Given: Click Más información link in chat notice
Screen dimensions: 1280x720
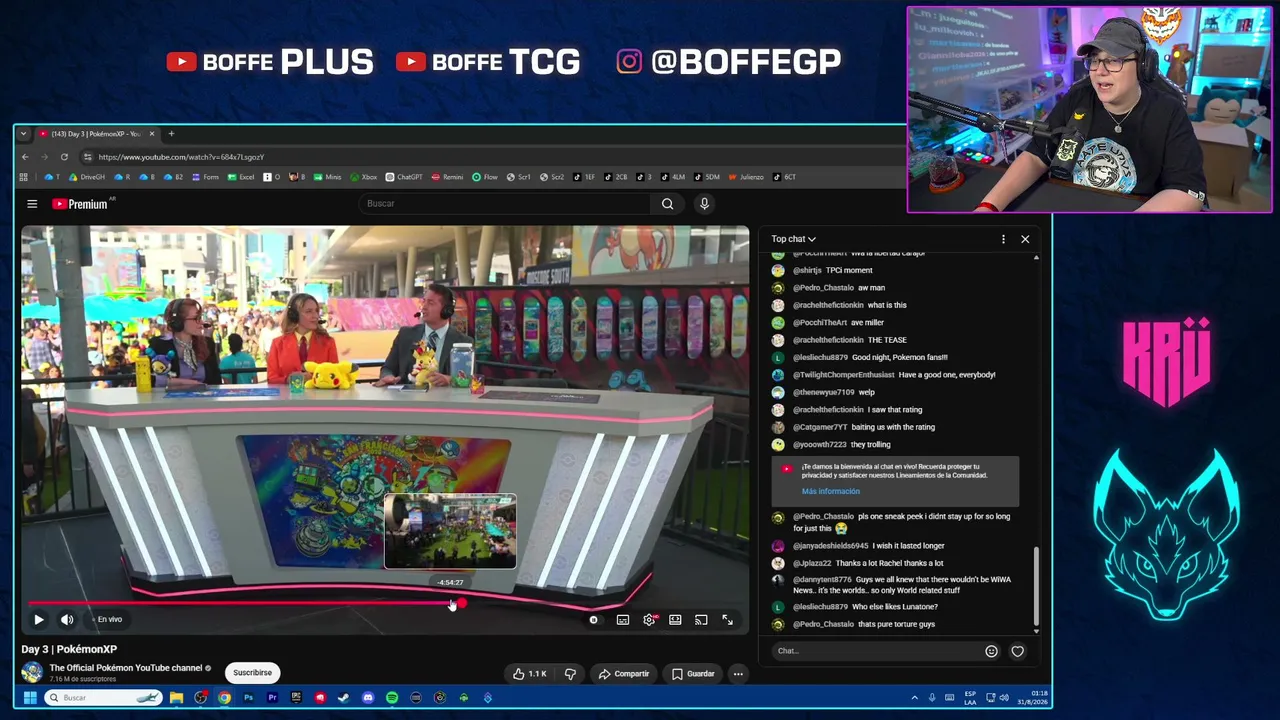Looking at the screenshot, I should (x=830, y=491).
